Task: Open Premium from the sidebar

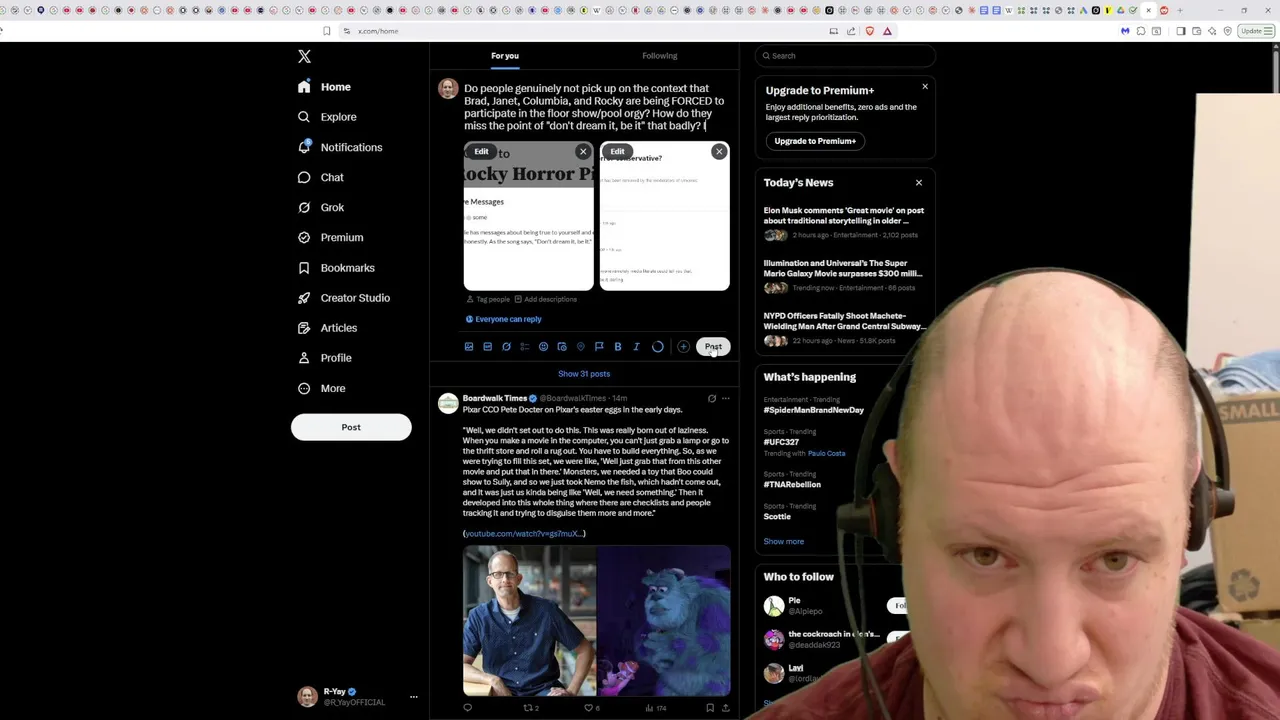Action: point(330,237)
